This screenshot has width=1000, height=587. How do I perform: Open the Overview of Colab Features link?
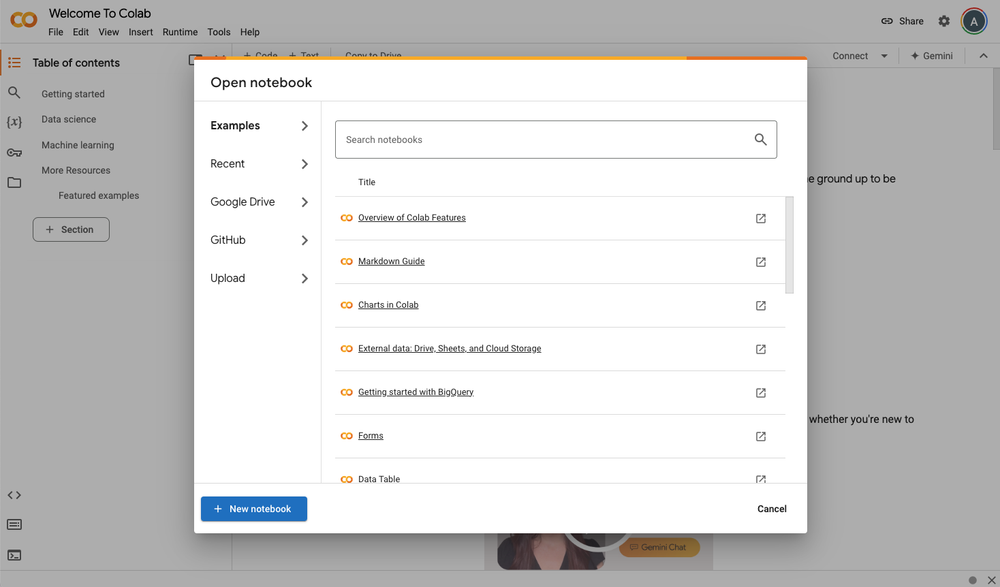412,218
